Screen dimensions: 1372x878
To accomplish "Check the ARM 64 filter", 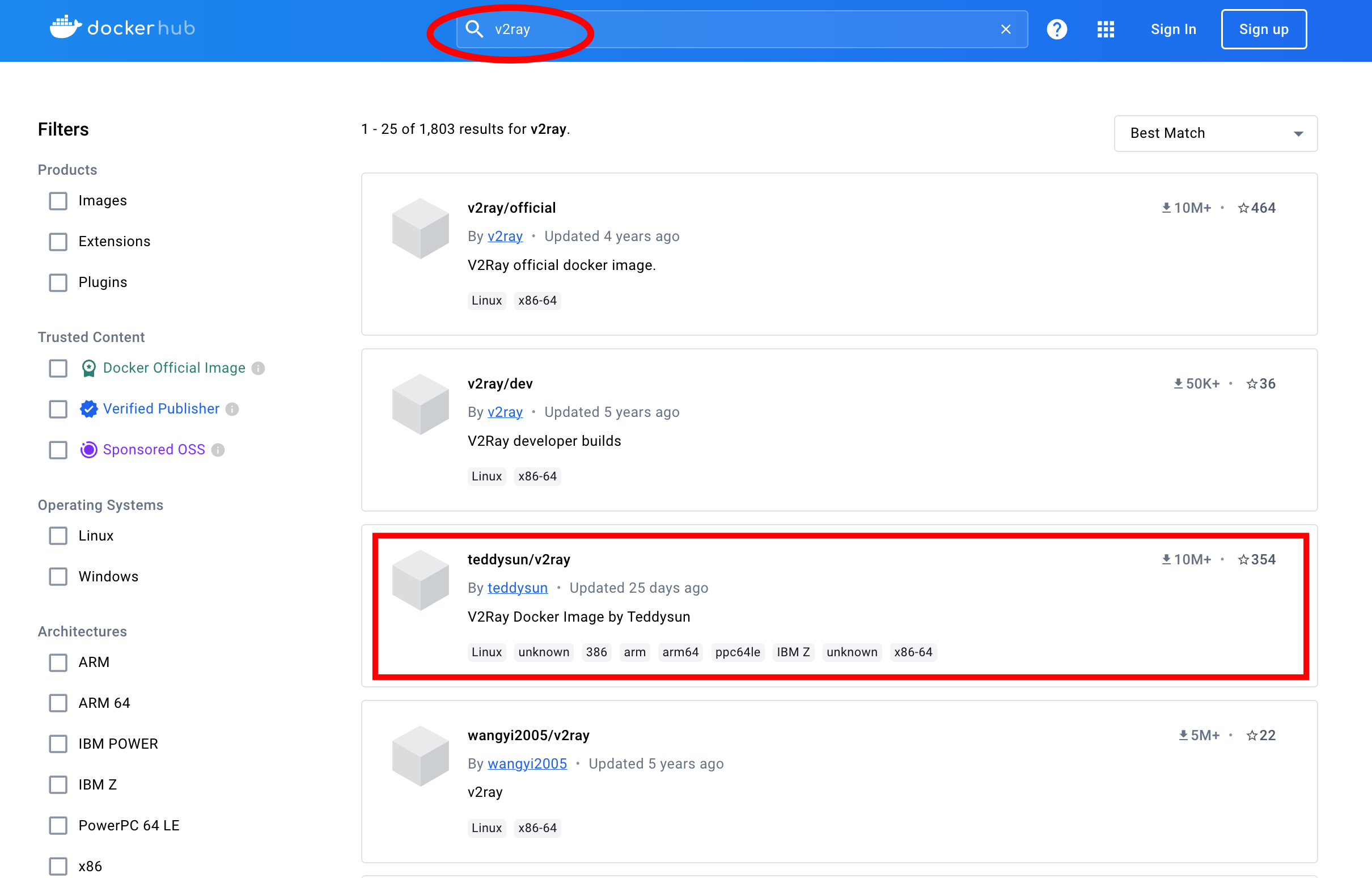I will [58, 703].
